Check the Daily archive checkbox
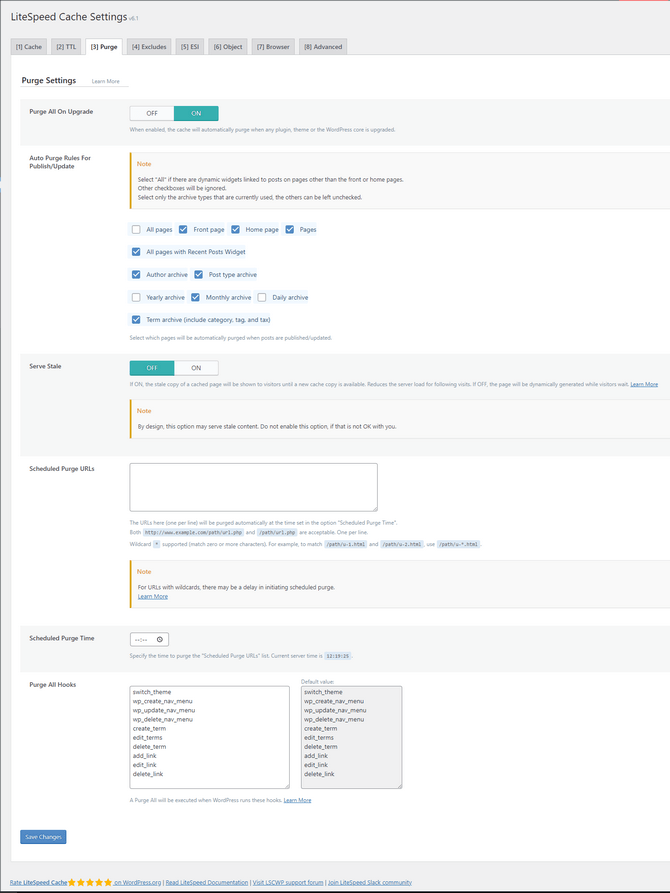The height and width of the screenshot is (893, 670). click(x=262, y=297)
